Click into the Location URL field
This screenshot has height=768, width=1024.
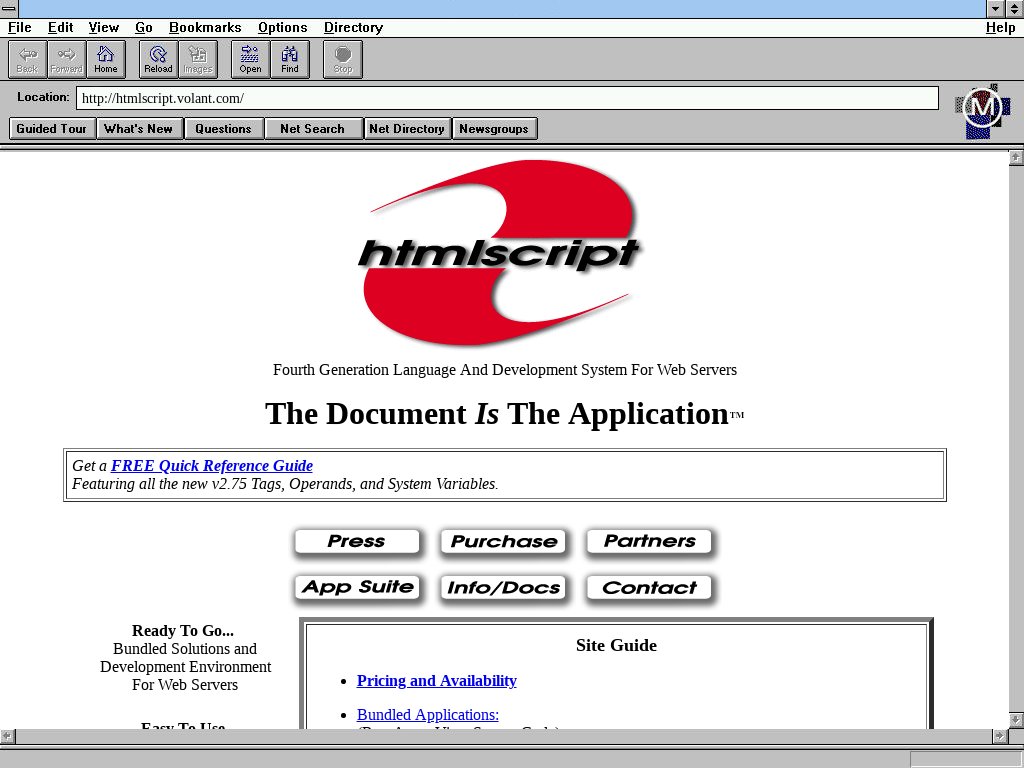tap(507, 98)
